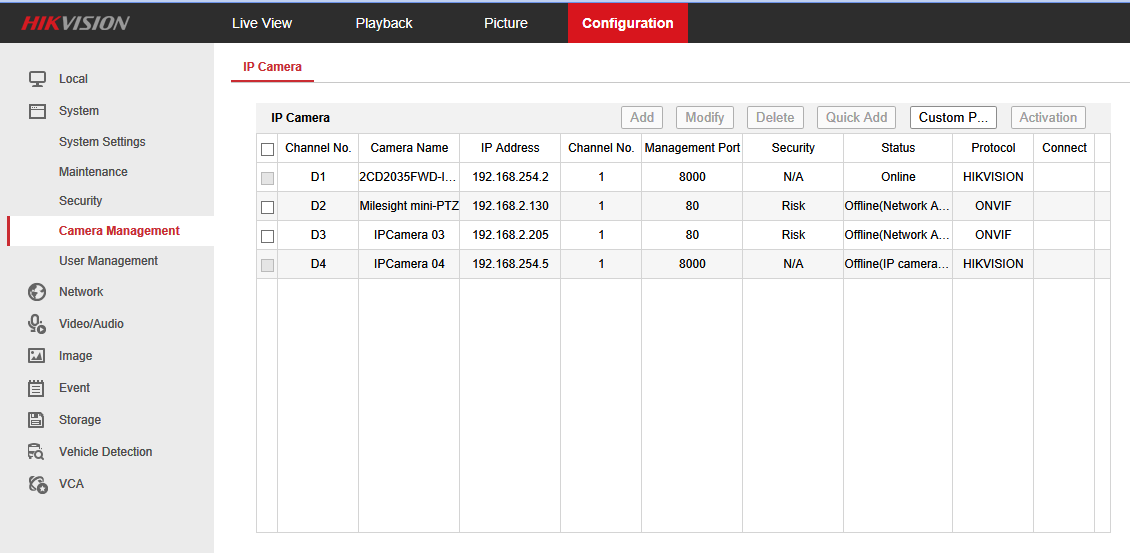
Task: Open the Security item in the sidebar
Action: coord(80,201)
